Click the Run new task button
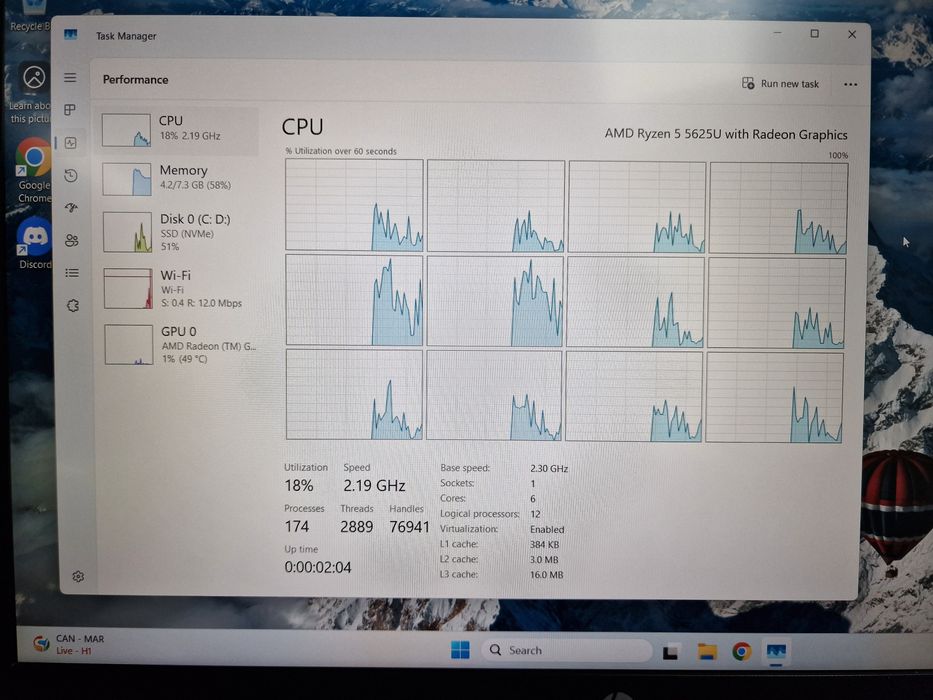 coord(780,84)
